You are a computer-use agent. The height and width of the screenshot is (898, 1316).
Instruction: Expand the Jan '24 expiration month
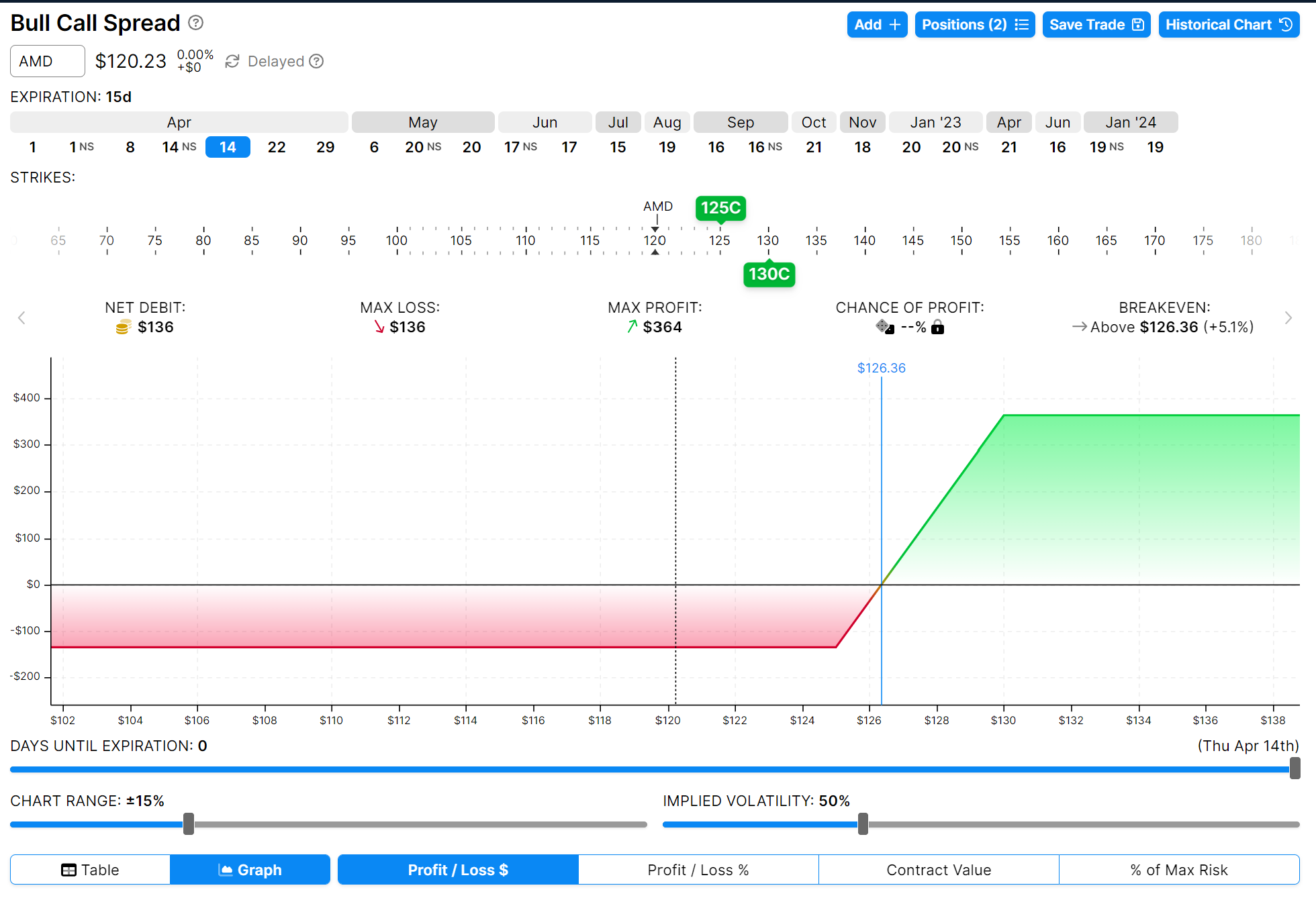coord(1130,122)
